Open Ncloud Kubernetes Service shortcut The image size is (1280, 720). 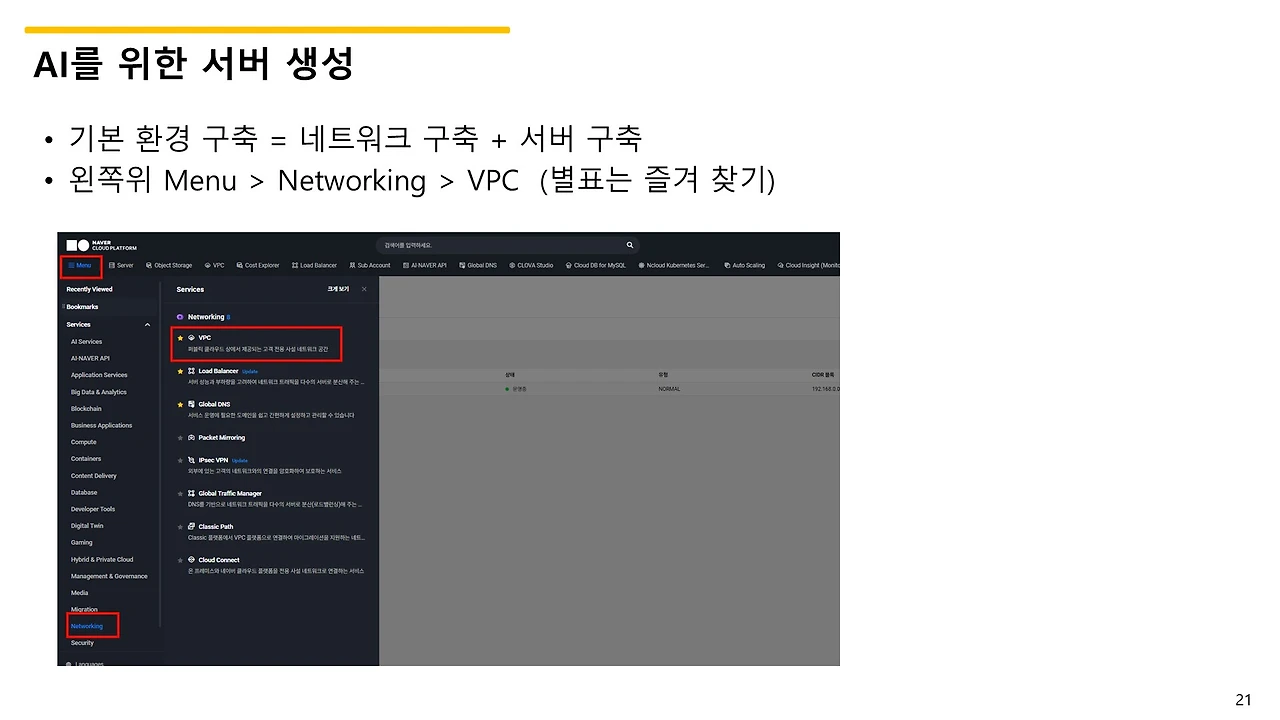[x=674, y=265]
